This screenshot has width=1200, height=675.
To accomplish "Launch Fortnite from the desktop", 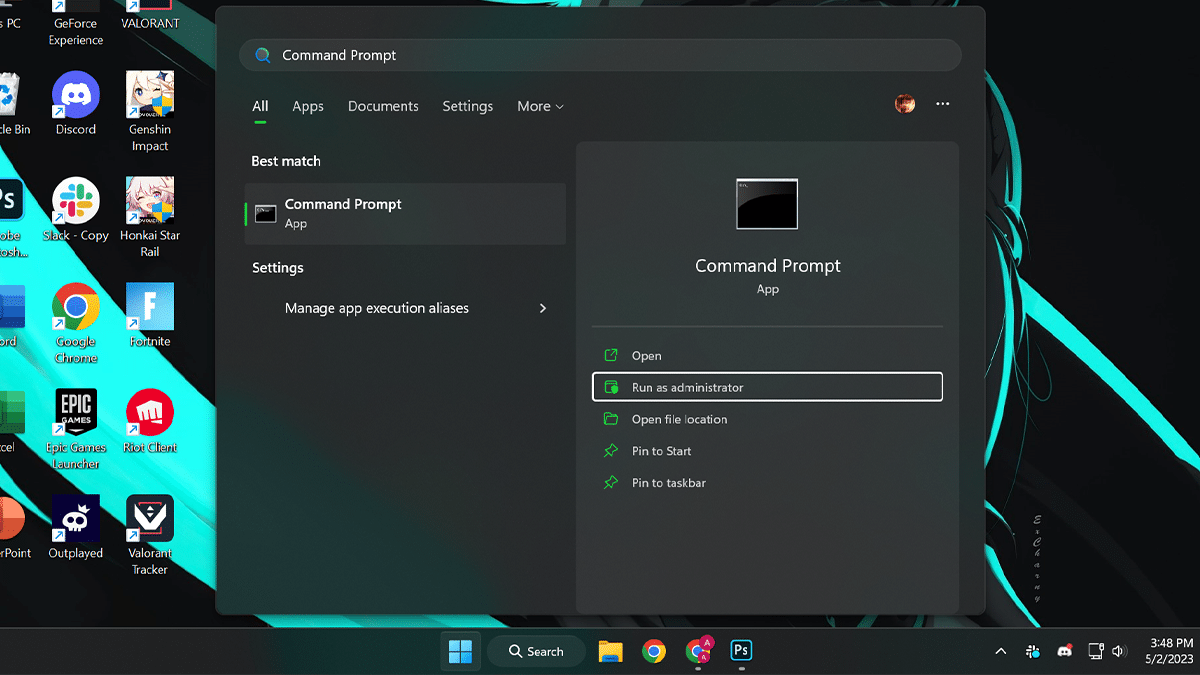I will pyautogui.click(x=150, y=308).
